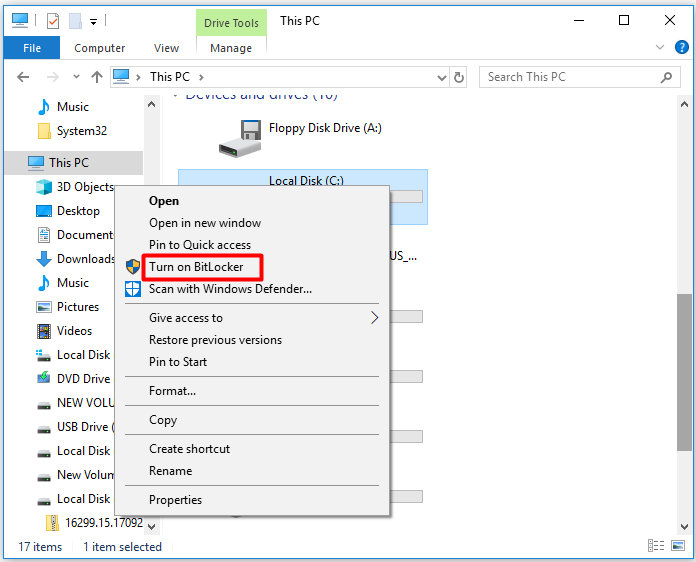Click the Properties quick access toolbar icon

(53, 20)
